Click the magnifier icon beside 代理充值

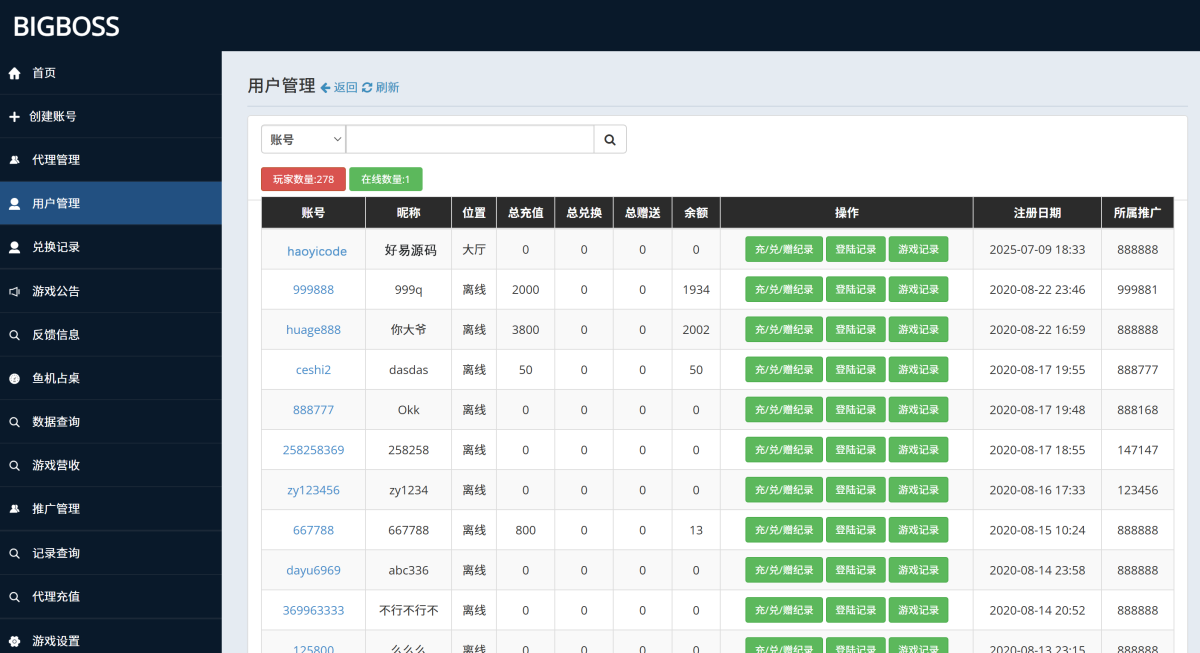pyautogui.click(x=15, y=597)
